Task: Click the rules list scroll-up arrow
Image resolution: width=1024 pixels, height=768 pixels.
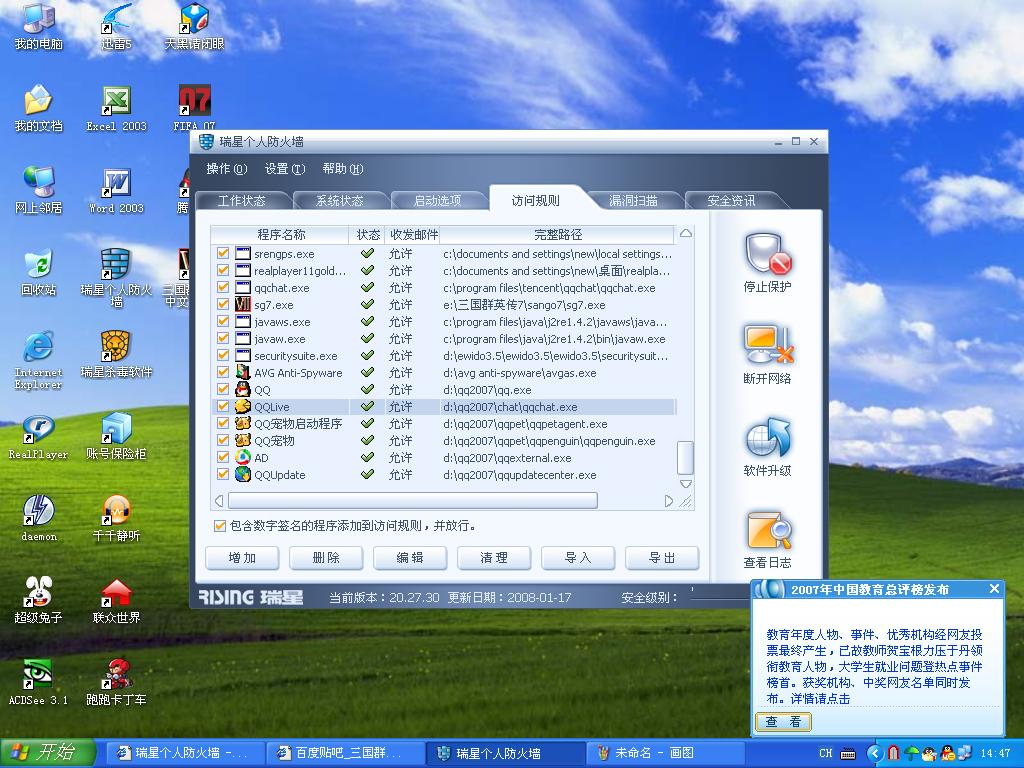Action: 686,233
